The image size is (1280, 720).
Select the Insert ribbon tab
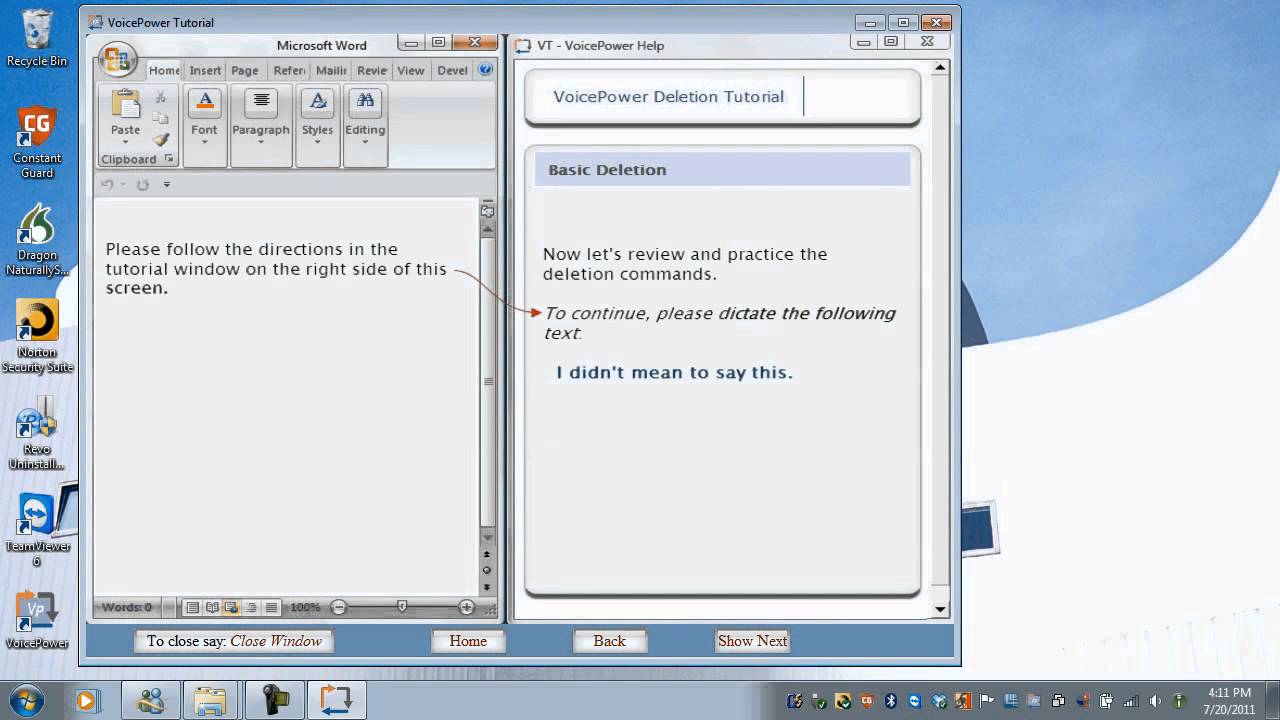205,70
